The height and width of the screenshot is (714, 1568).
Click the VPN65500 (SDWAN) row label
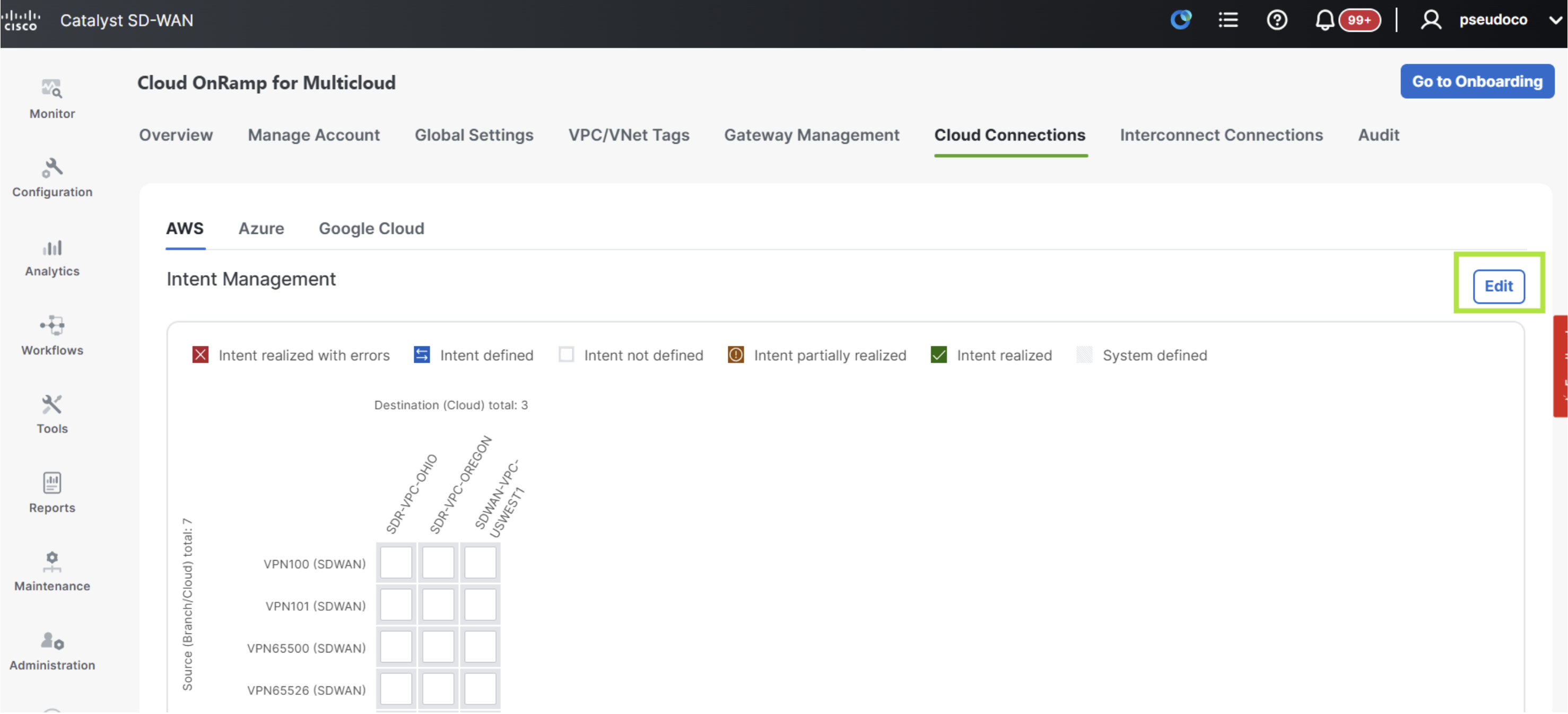306,648
